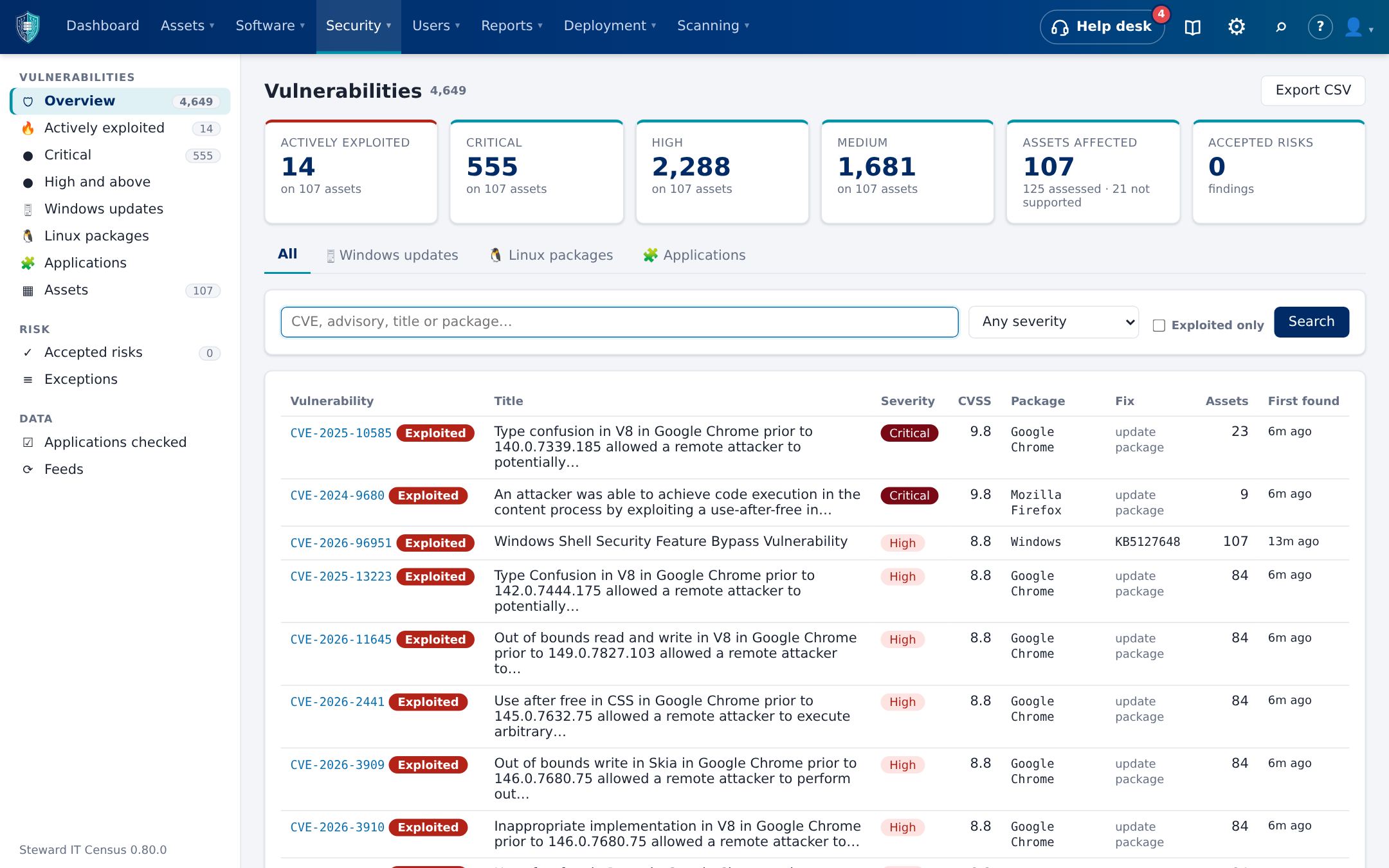Viewport: 1389px width, 868px height.
Task: Select High and above in sidebar
Action: pos(120,182)
